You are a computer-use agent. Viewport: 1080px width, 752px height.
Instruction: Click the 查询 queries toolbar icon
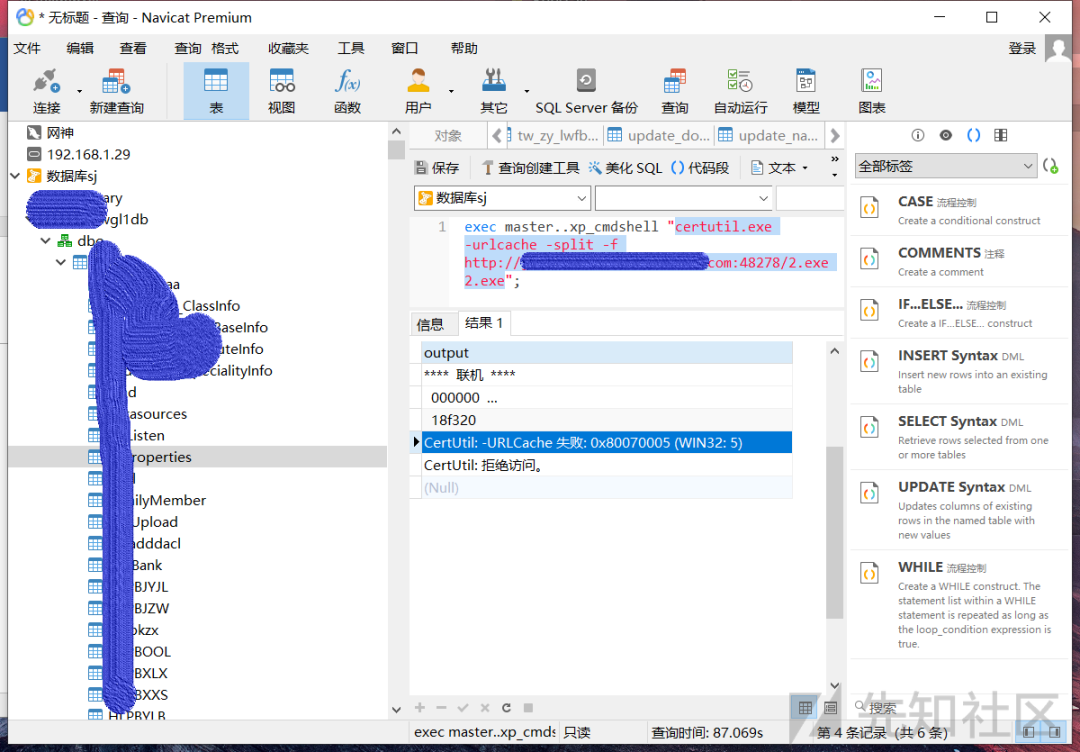(675, 91)
